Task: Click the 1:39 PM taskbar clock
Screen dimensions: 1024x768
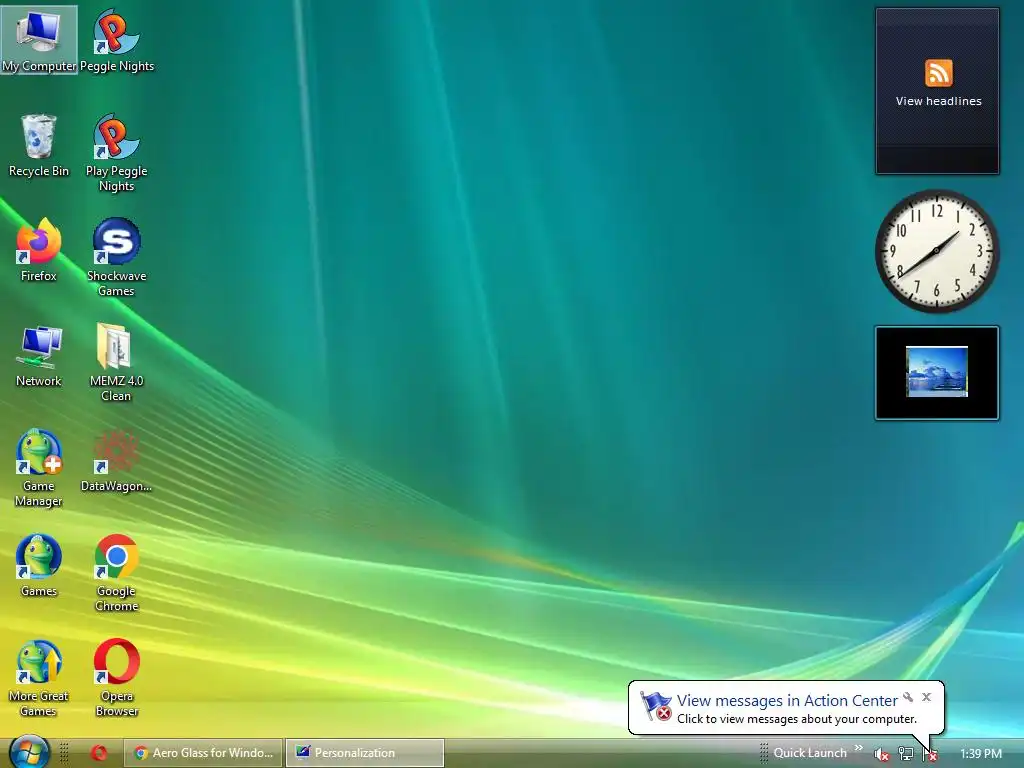Action: point(981,754)
